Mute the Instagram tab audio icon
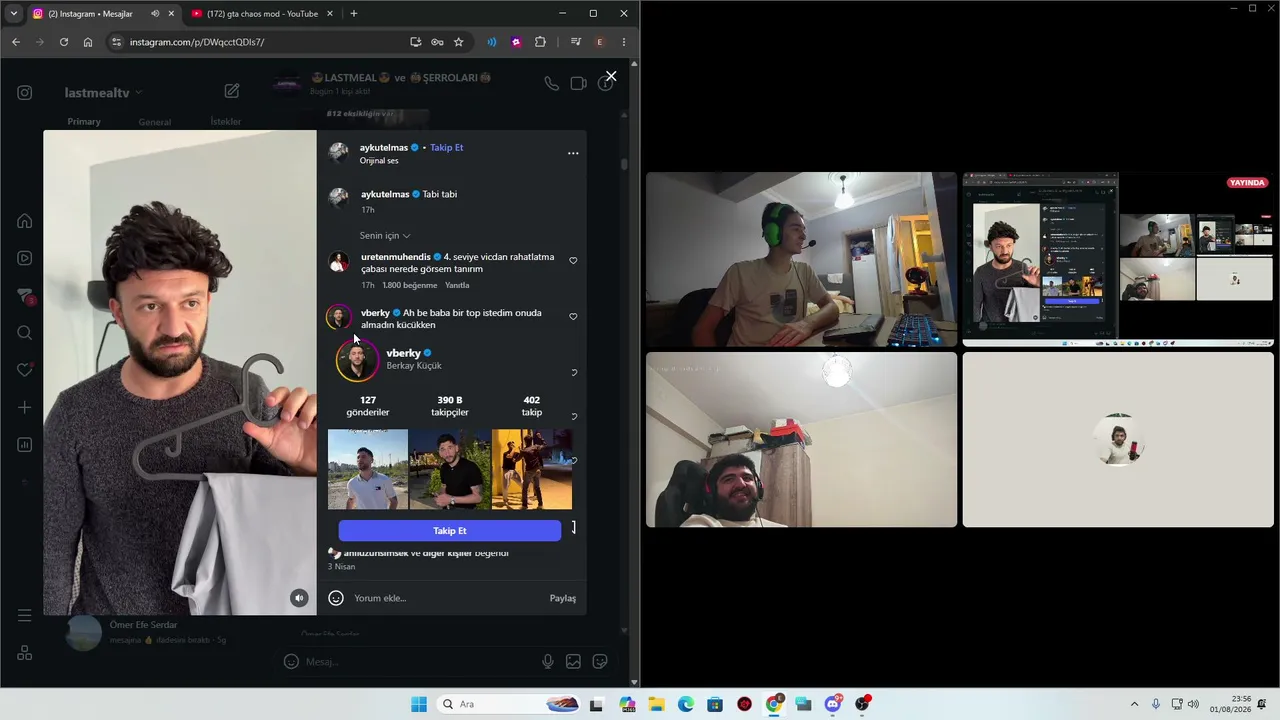1280x720 pixels. point(155,14)
